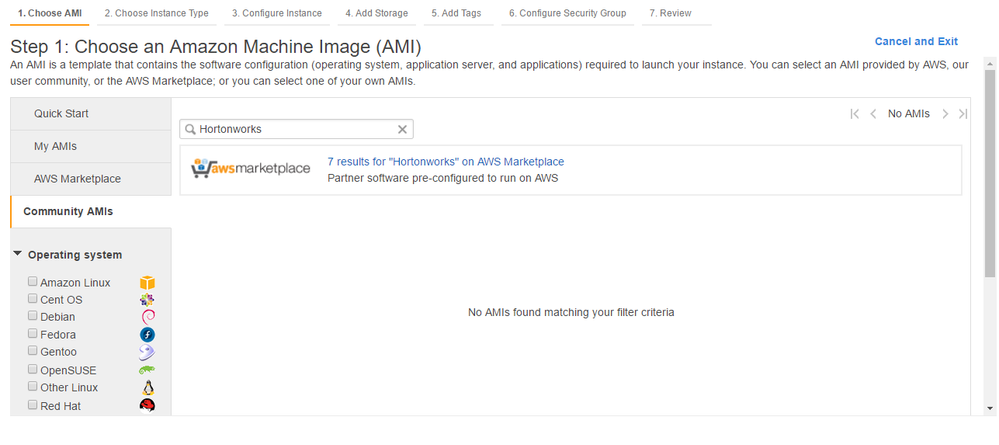The height and width of the screenshot is (445, 999).
Task: Click the scrollbar up arrow
Action: [989, 62]
